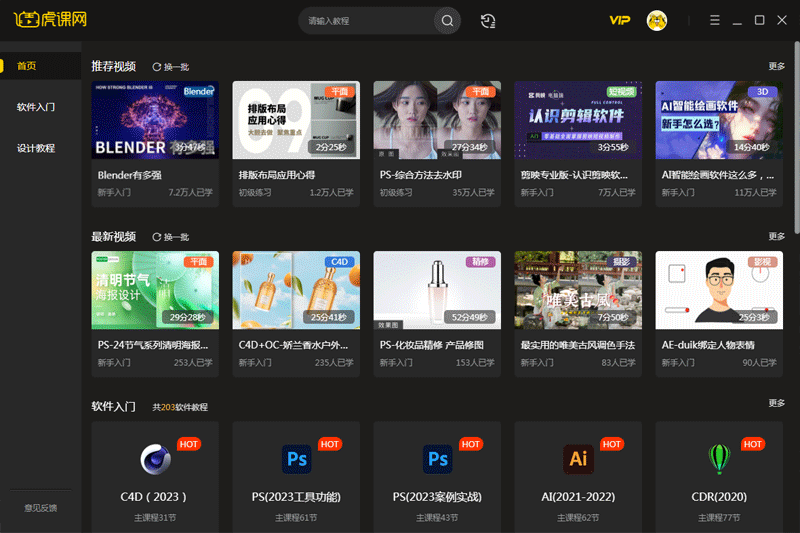
Task: Open PS-综合方法去水印 video thumbnail
Action: 437,120
